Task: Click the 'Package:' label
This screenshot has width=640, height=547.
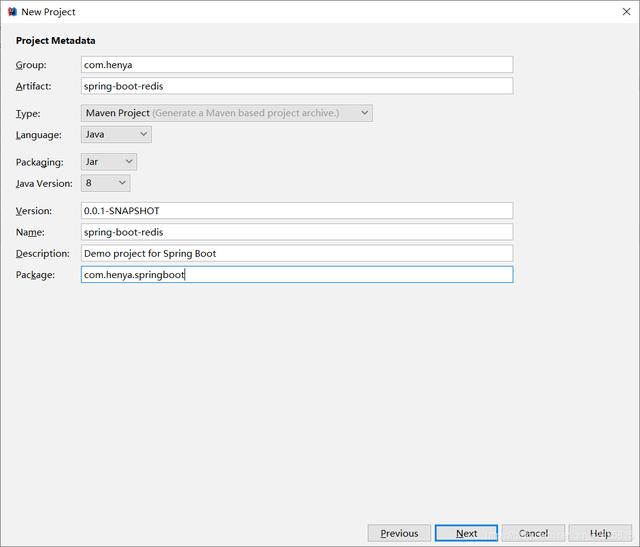Action: [35, 275]
